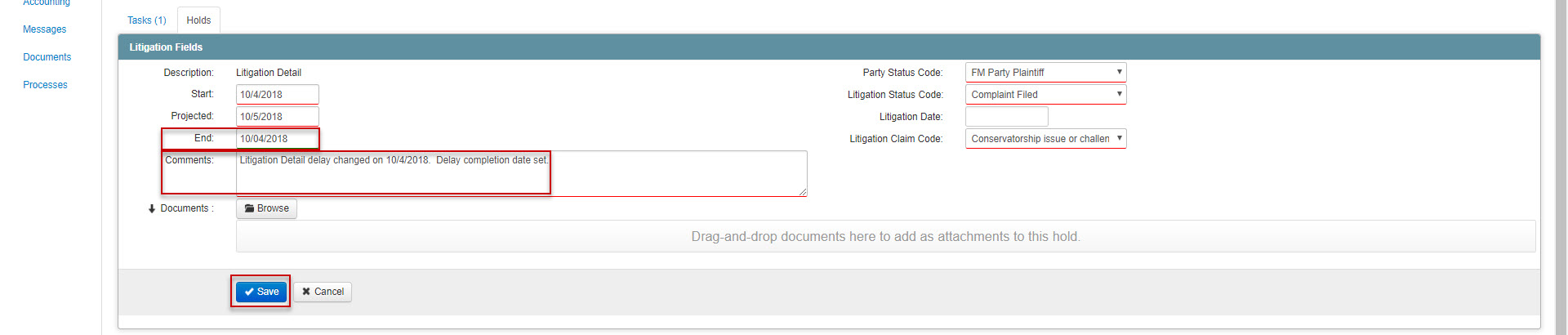Click the Save button

click(261, 292)
